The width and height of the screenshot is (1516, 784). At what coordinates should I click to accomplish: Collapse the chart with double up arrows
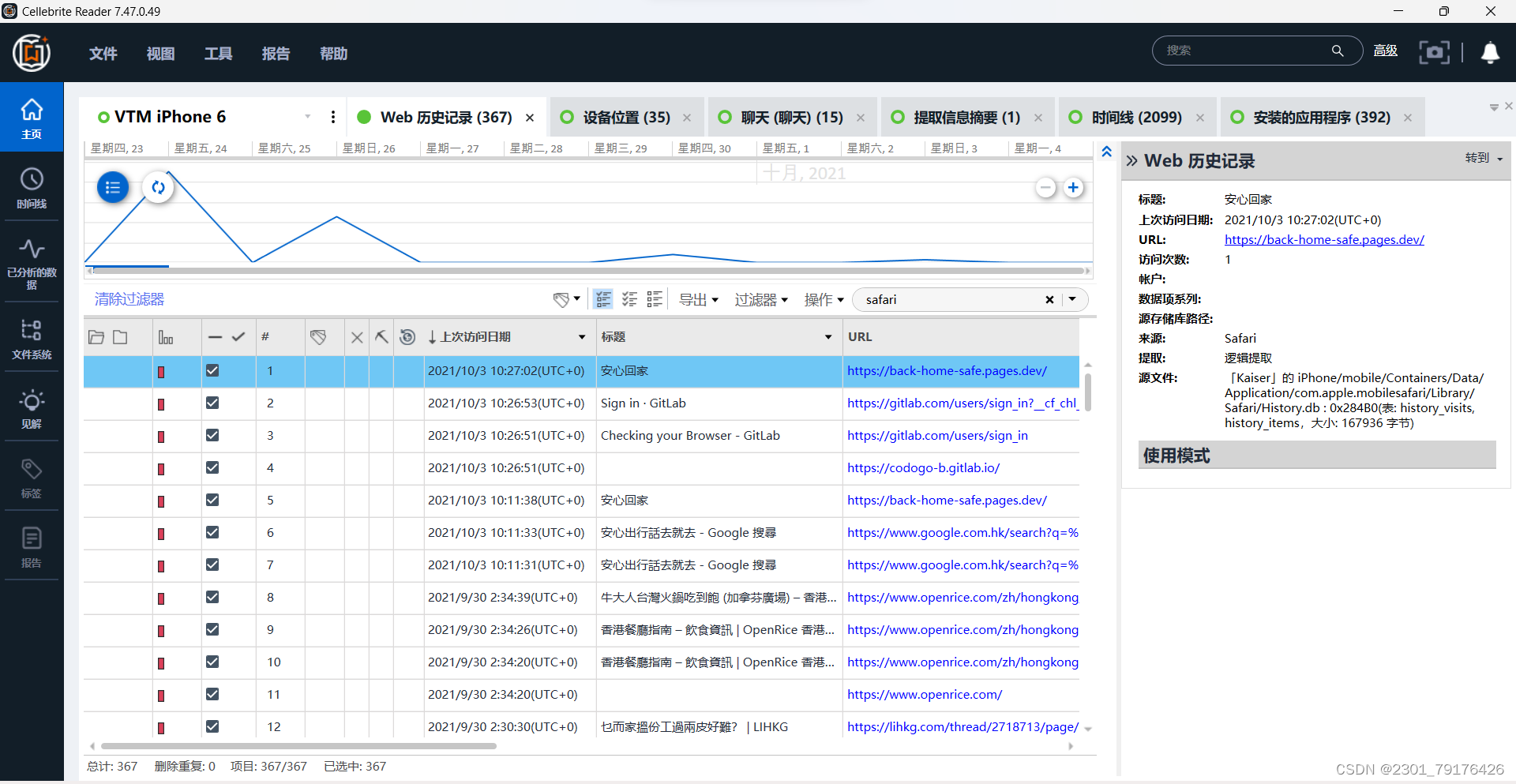point(1107,152)
